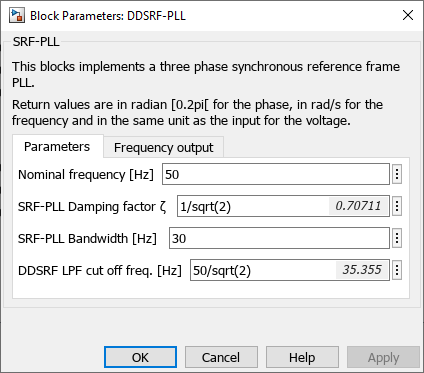
Task: Select the Parameters tab
Action: point(57,146)
